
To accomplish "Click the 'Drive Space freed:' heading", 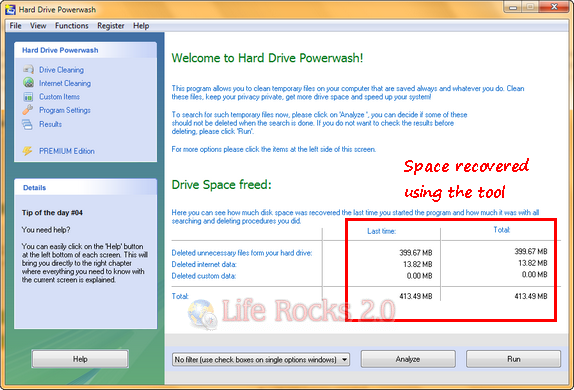I will pyautogui.click(x=221, y=185).
